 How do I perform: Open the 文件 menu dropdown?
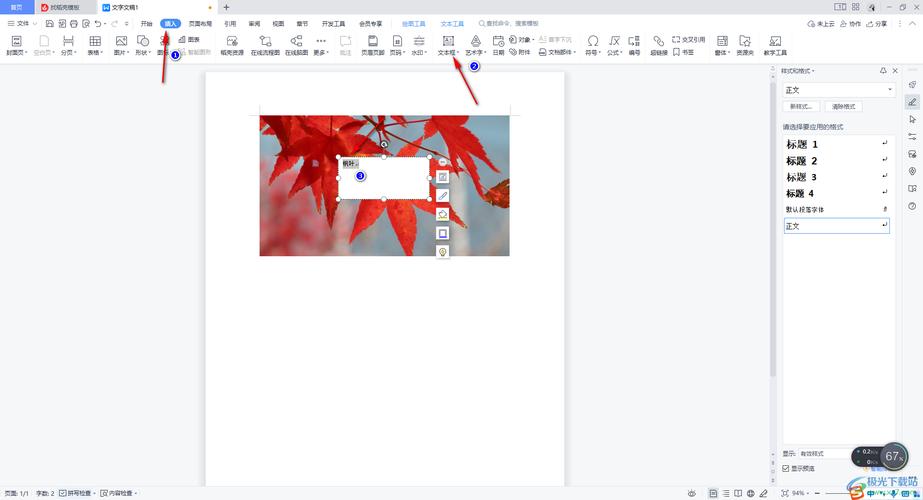click(x=22, y=24)
